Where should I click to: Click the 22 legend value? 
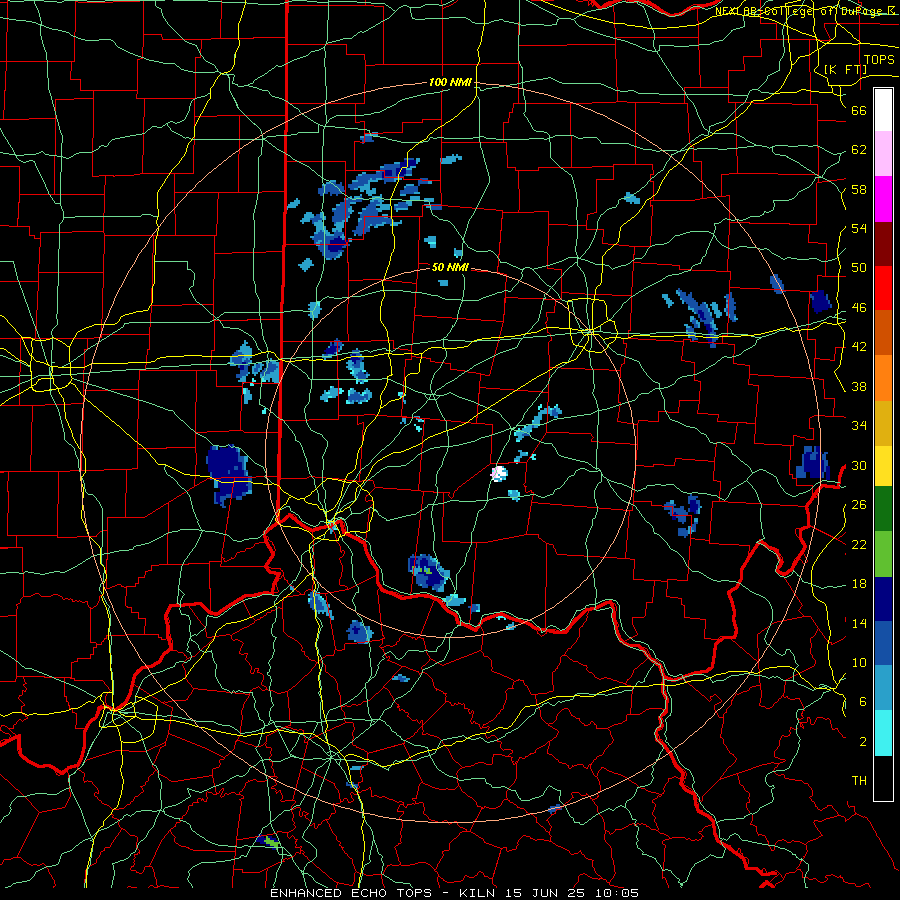click(859, 544)
